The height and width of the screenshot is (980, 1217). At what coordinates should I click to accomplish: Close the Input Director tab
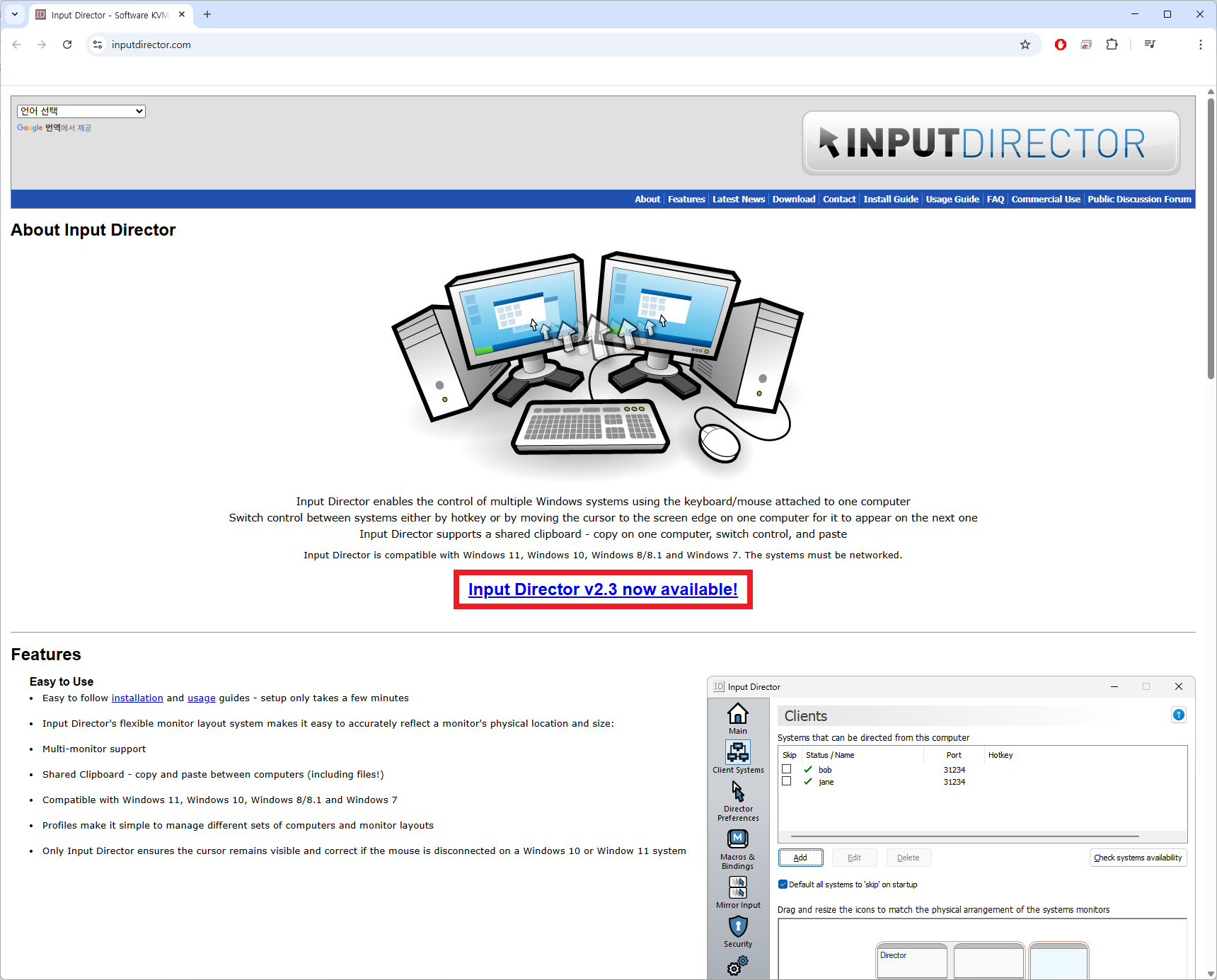point(182,14)
